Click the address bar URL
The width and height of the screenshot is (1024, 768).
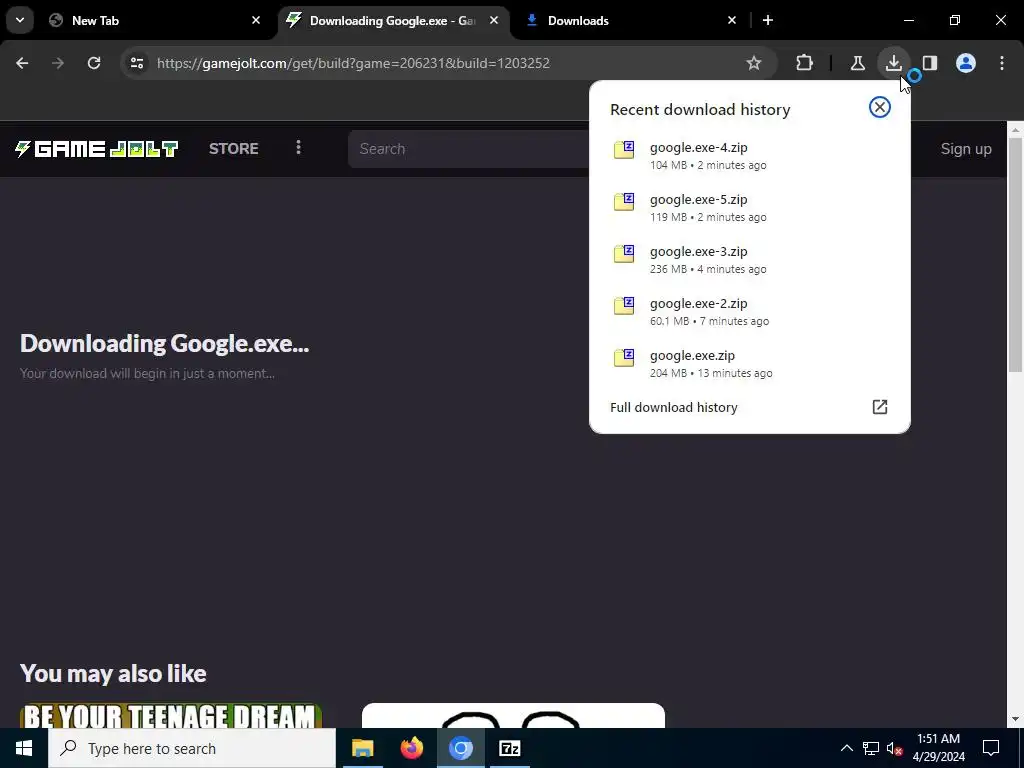click(353, 63)
